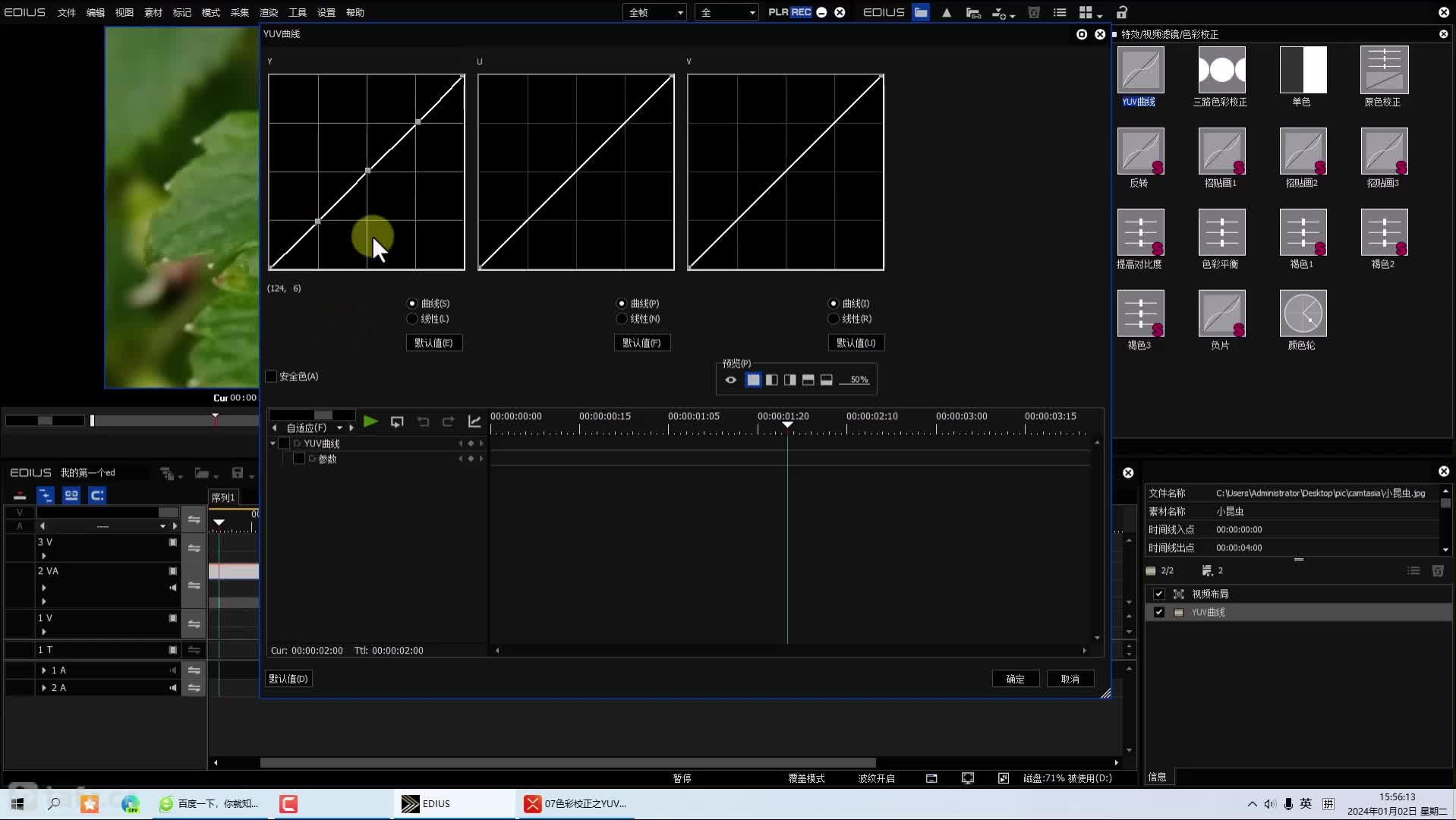Reset V curve with 默认值(U) button
The width and height of the screenshot is (1456, 820).
tap(856, 342)
